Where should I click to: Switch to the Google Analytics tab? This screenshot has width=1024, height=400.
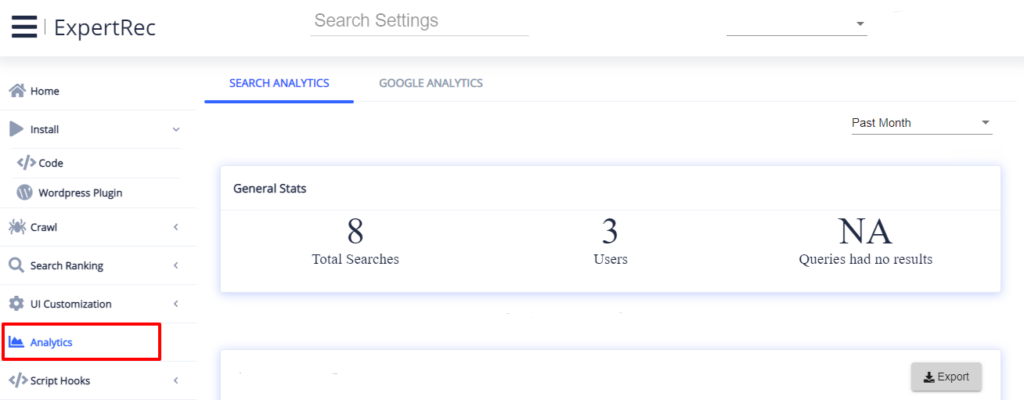430,83
